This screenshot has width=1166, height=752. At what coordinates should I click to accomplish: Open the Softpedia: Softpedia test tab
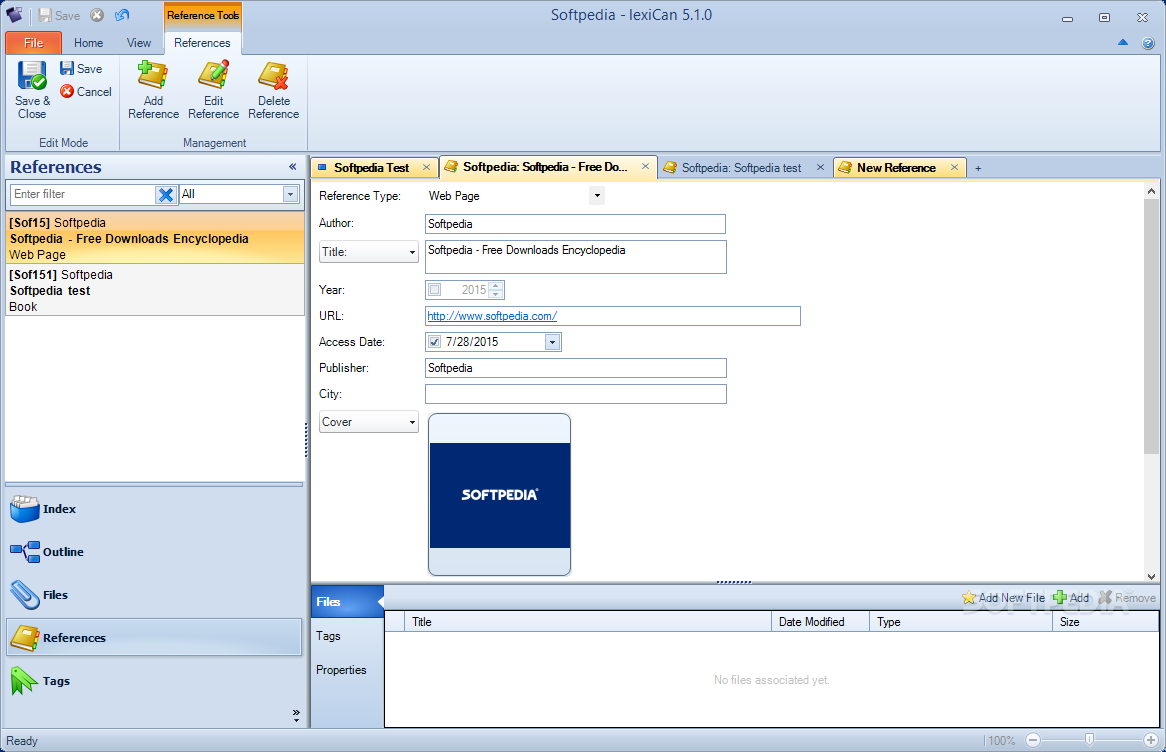[x=741, y=167]
